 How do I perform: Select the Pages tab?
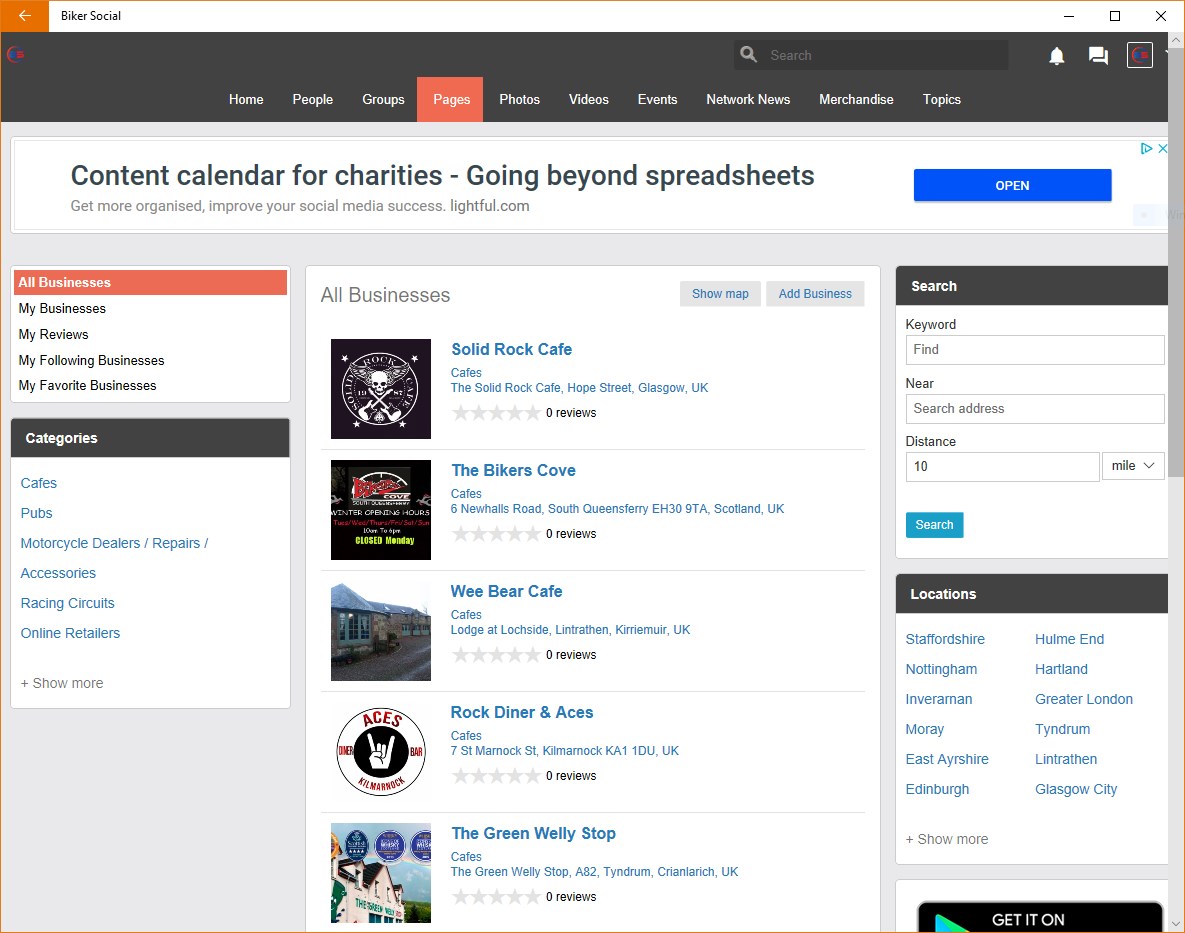point(451,99)
